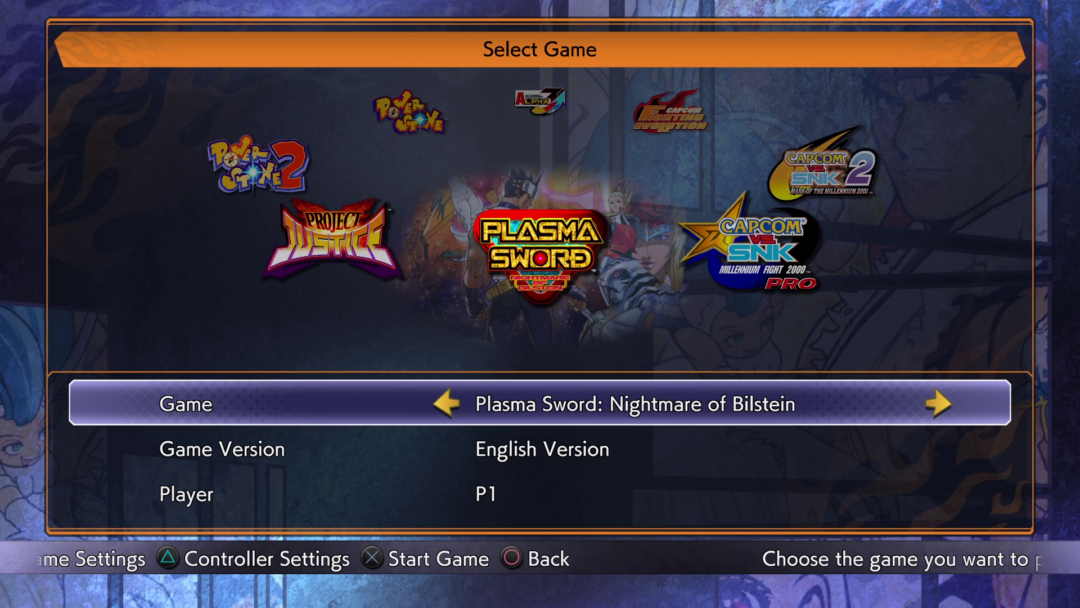Select the Game Version row
The image size is (1080, 608).
(540, 449)
